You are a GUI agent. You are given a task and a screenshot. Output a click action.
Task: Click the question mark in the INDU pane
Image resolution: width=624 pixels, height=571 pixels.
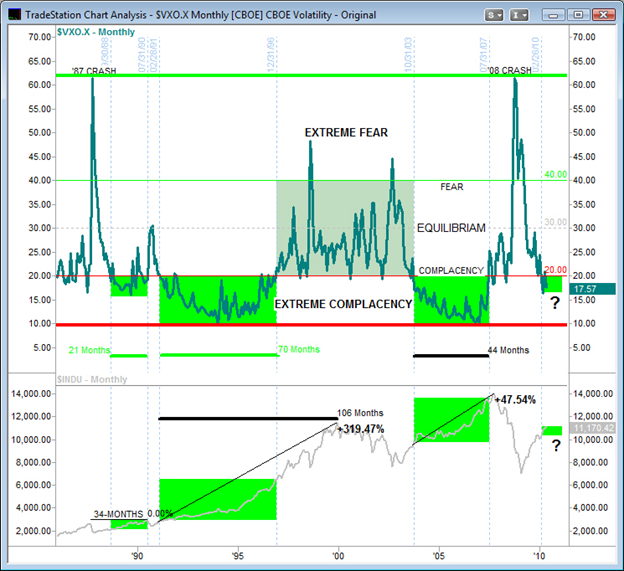[x=556, y=445]
